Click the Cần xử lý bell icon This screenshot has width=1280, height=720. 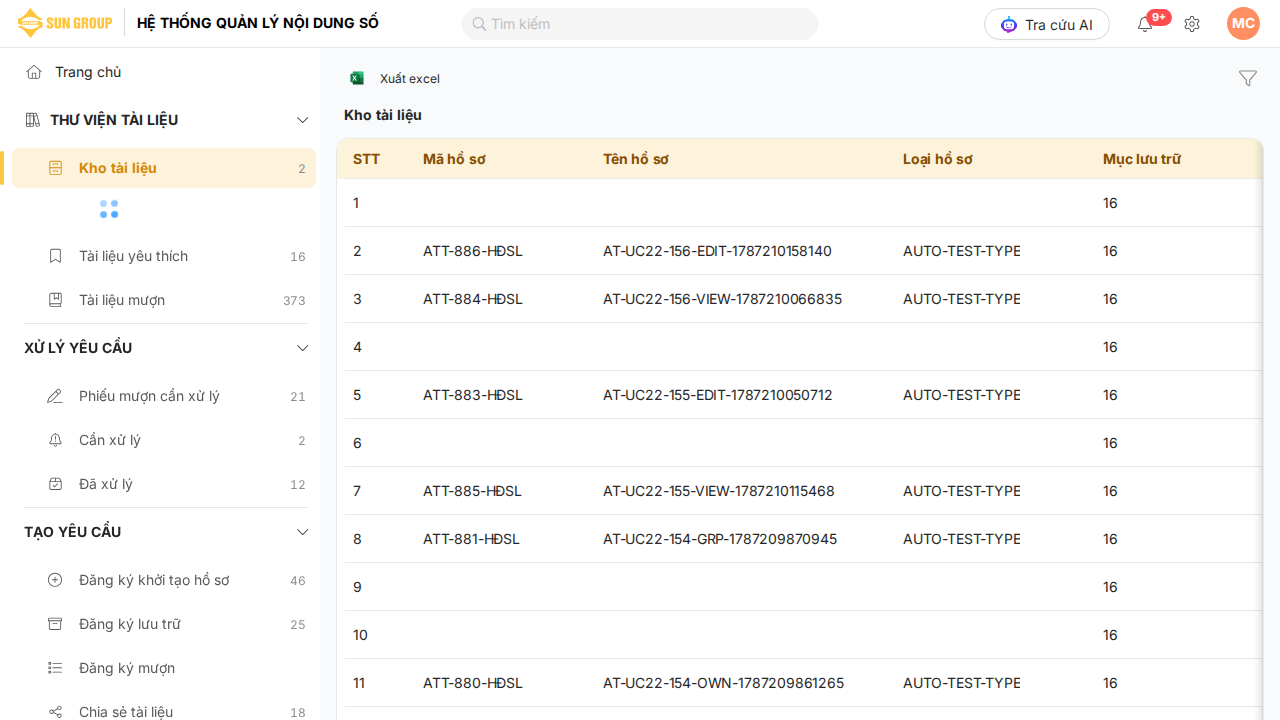click(55, 440)
